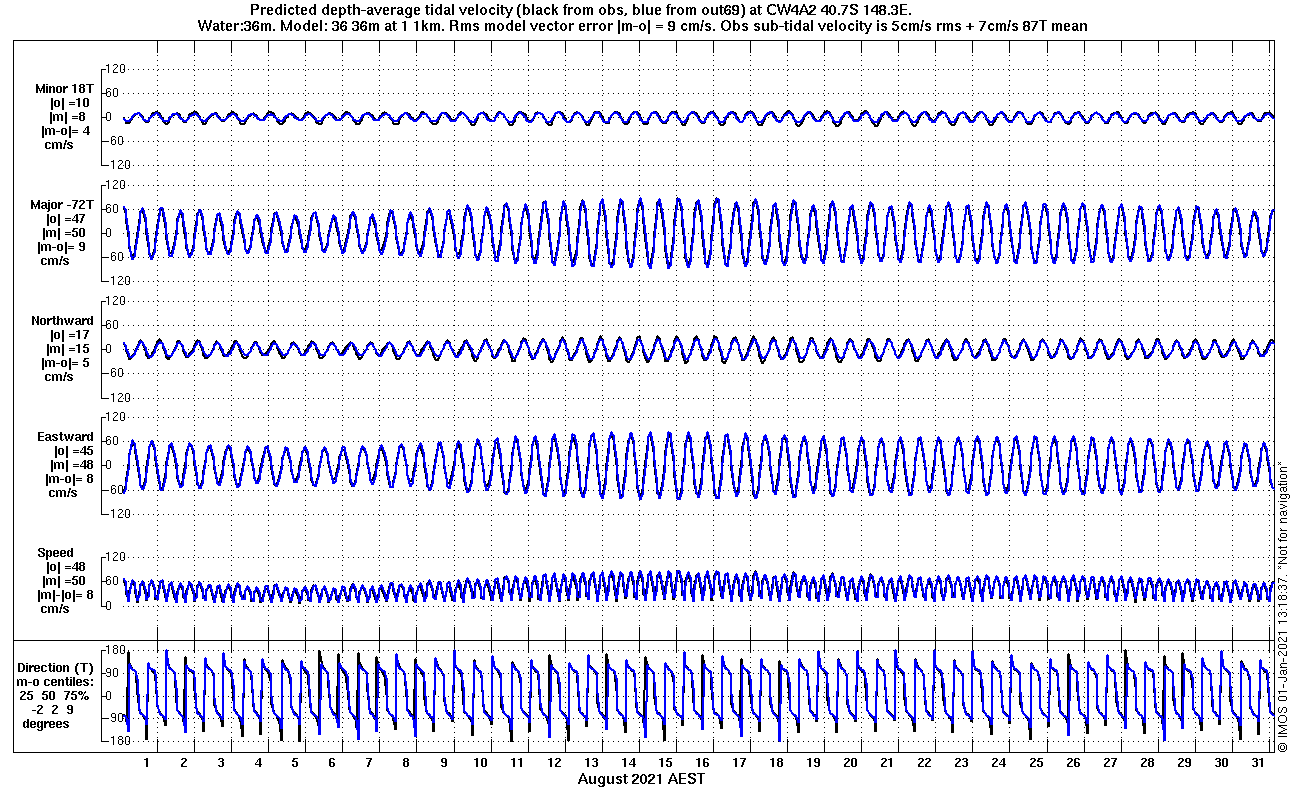Screen dimensions: 1300x800
Task: Click the '25 50 75%' centile header
Action: pyautogui.click(x=53, y=695)
